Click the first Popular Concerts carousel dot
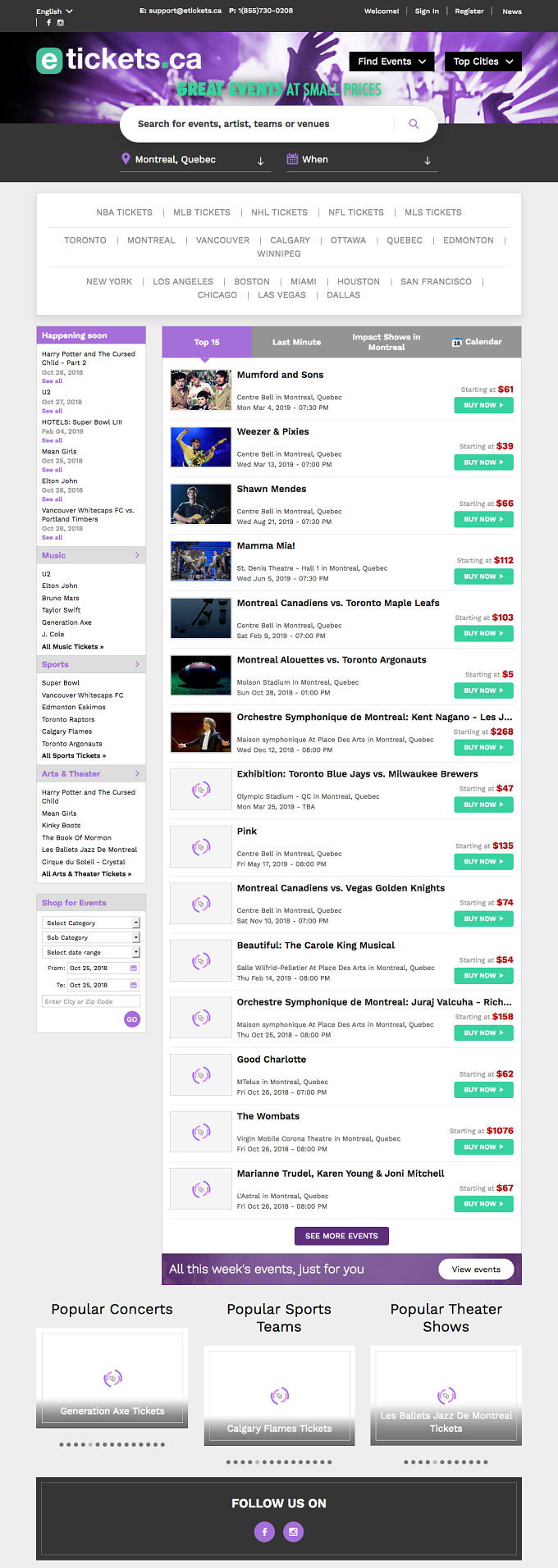The height and width of the screenshot is (1568, 558). tap(62, 1444)
